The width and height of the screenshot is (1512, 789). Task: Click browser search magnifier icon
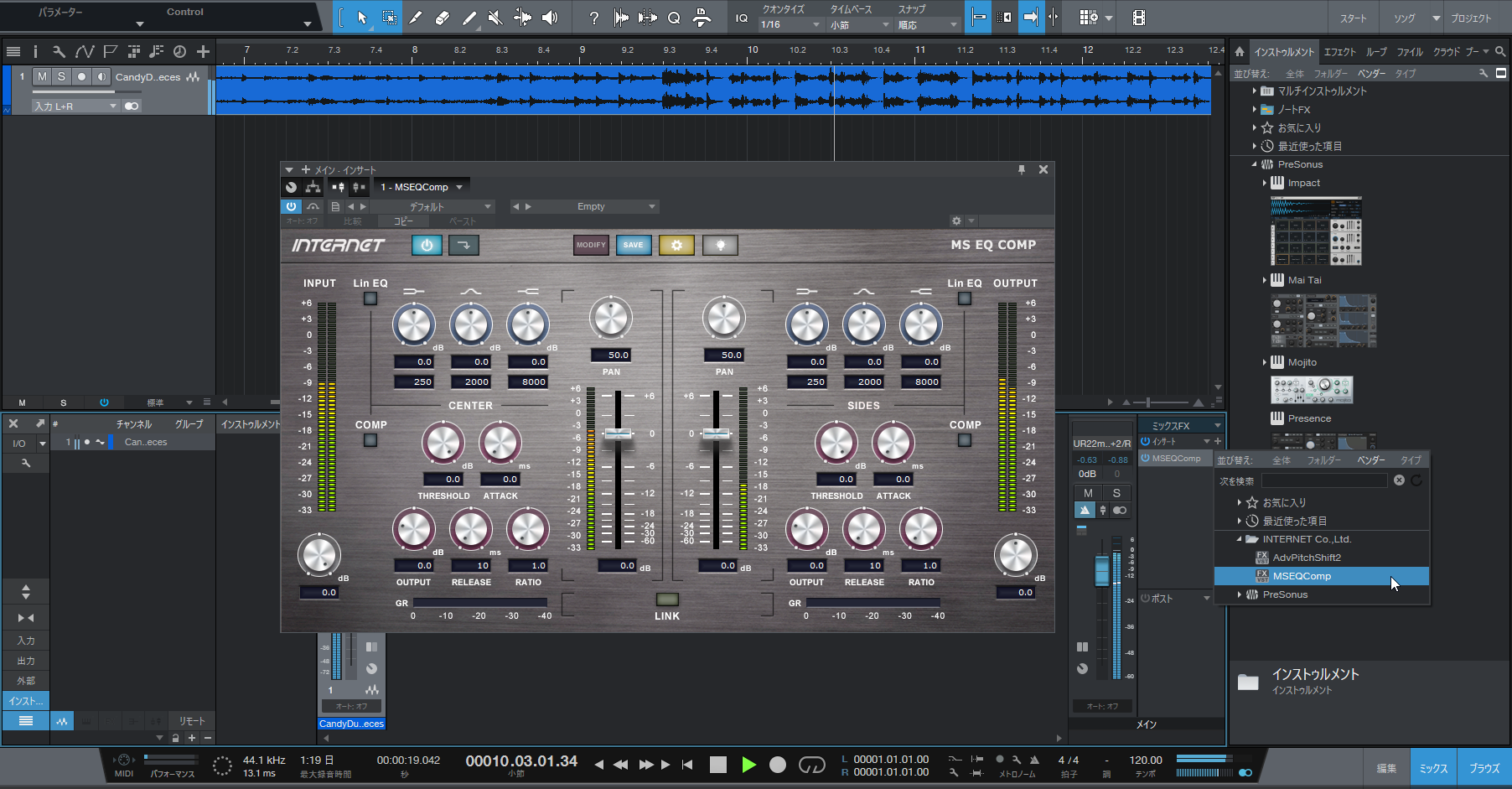coord(1500,52)
